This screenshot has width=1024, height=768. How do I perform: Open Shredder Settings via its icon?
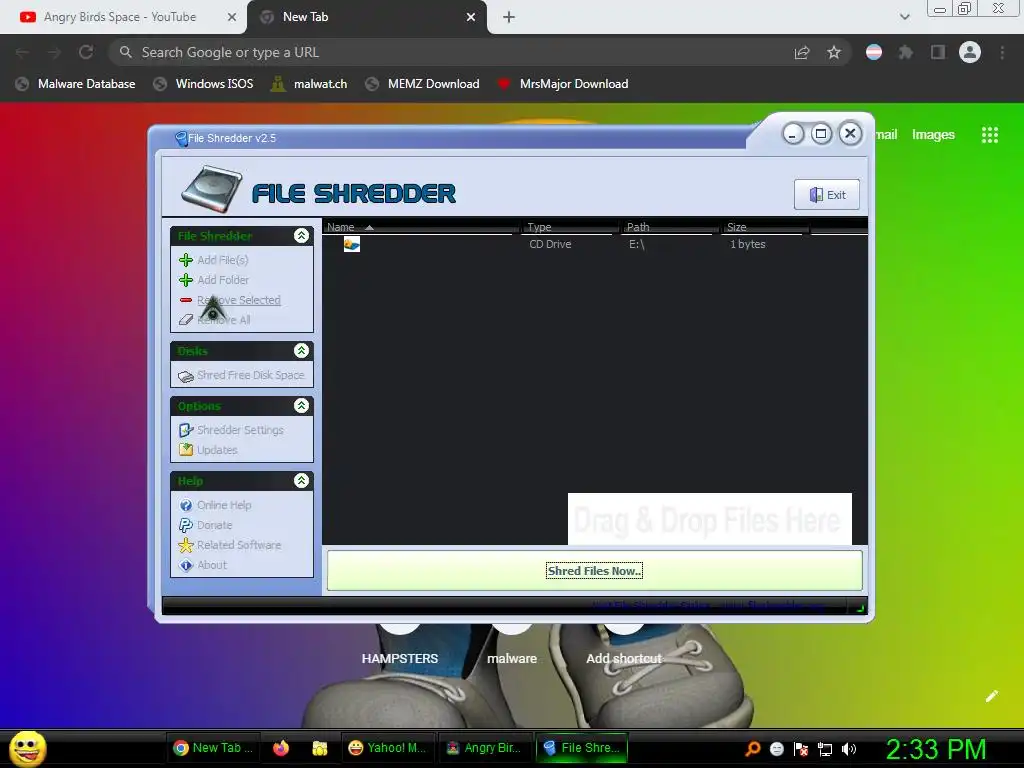pyautogui.click(x=185, y=430)
